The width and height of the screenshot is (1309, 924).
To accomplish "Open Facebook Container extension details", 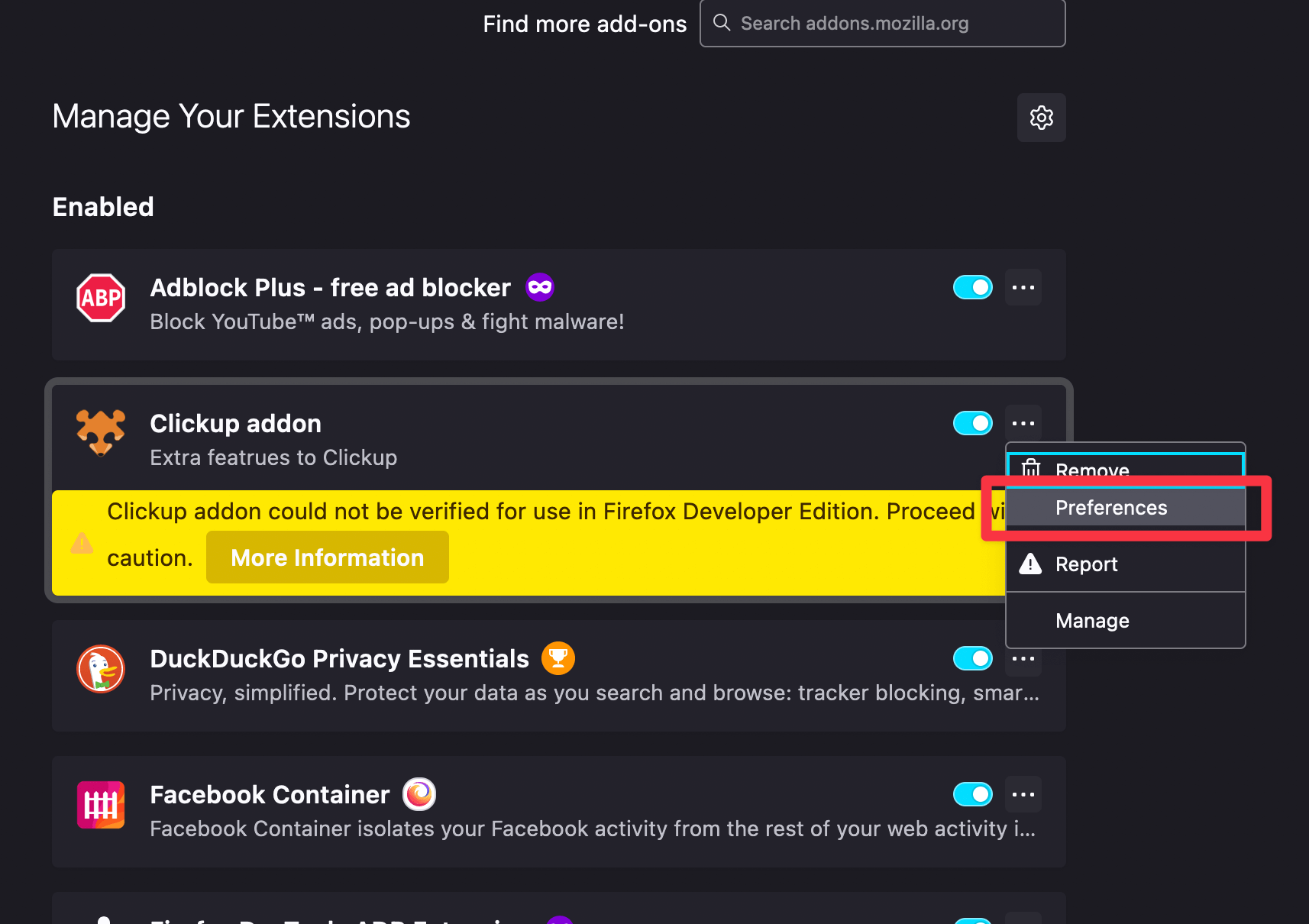I will (270, 794).
